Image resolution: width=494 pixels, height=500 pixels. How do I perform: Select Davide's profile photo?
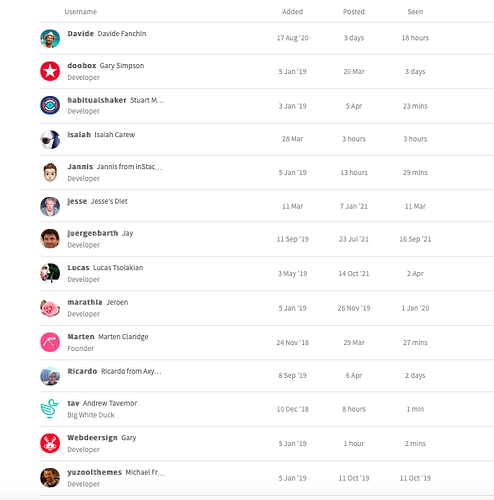pos(50,38)
